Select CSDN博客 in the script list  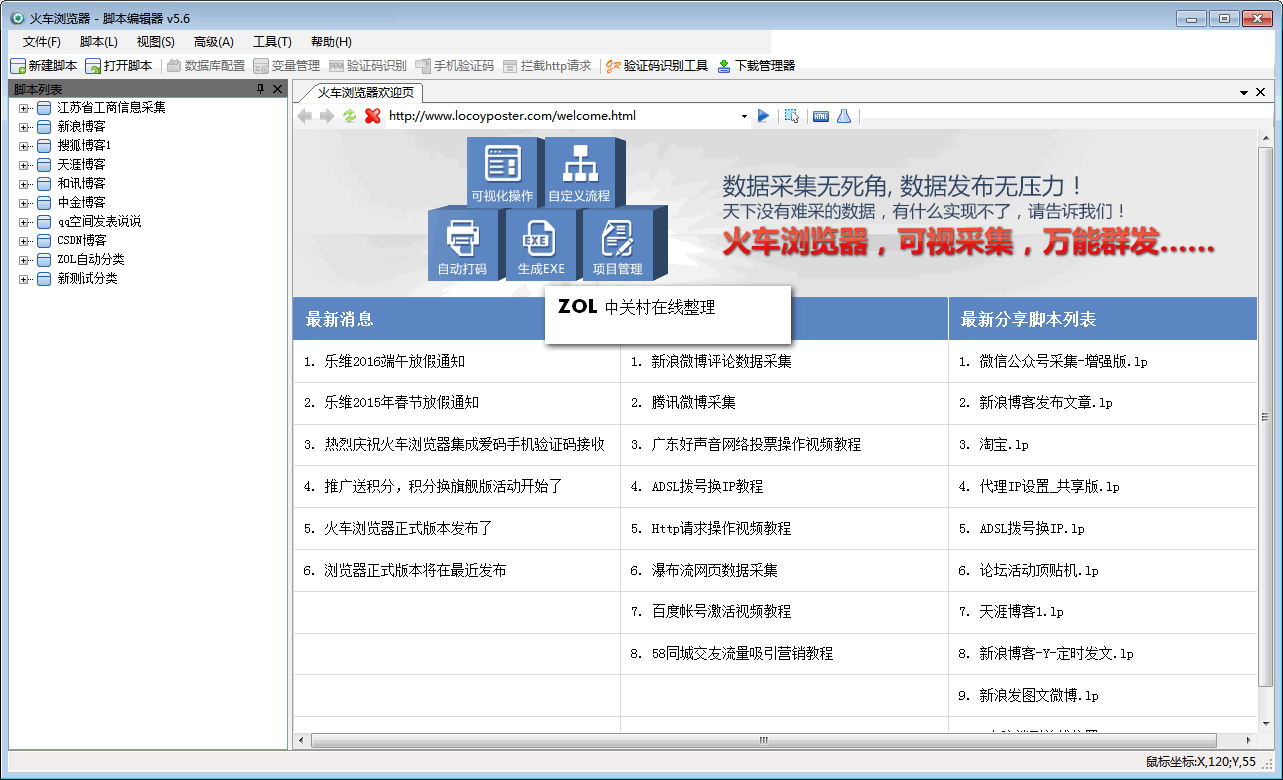point(82,241)
